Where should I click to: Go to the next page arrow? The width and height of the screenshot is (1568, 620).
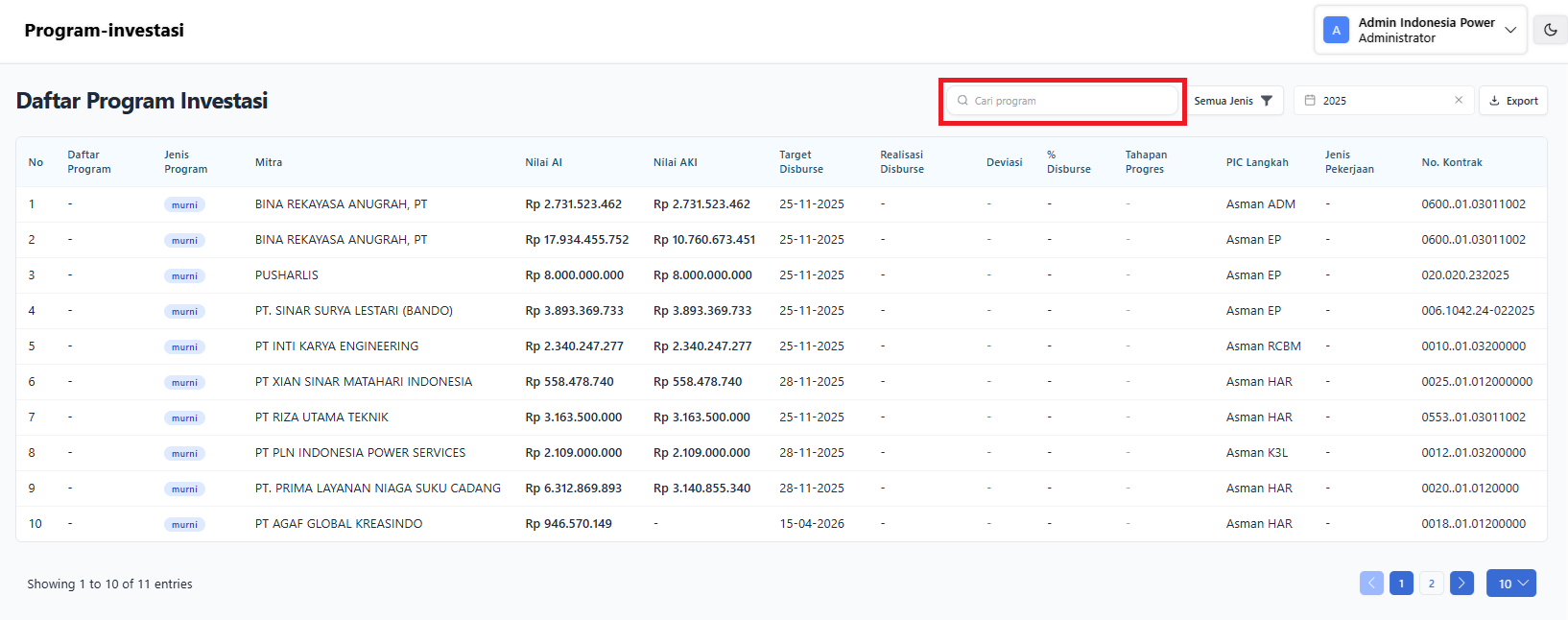[x=1461, y=584]
